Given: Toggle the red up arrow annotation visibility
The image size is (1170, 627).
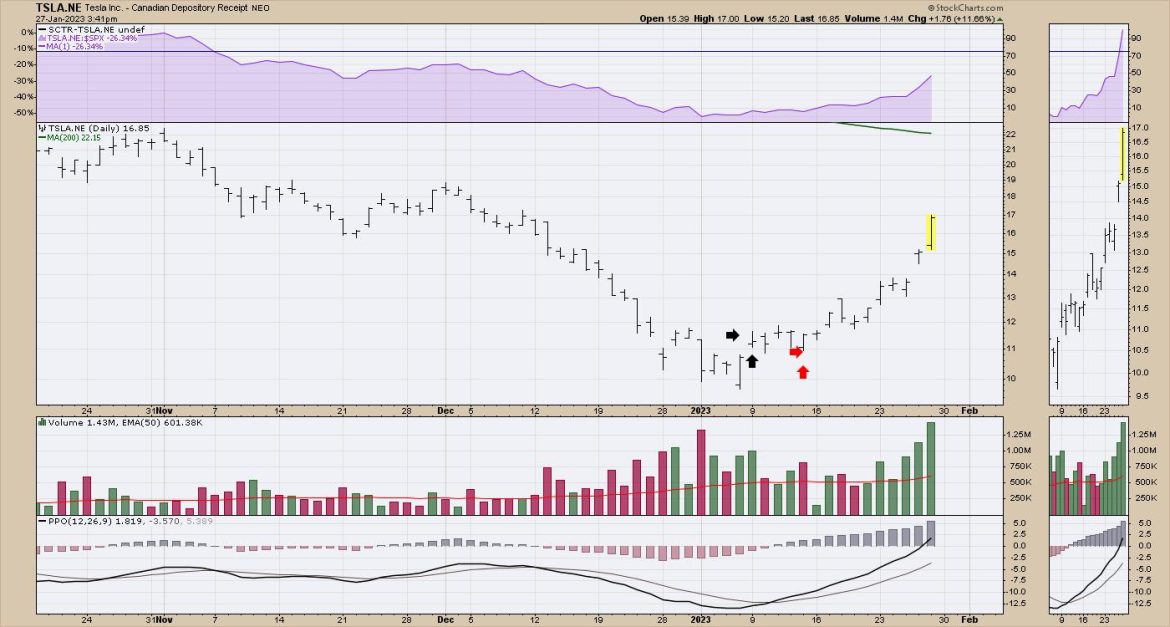Looking at the screenshot, I should [x=803, y=371].
